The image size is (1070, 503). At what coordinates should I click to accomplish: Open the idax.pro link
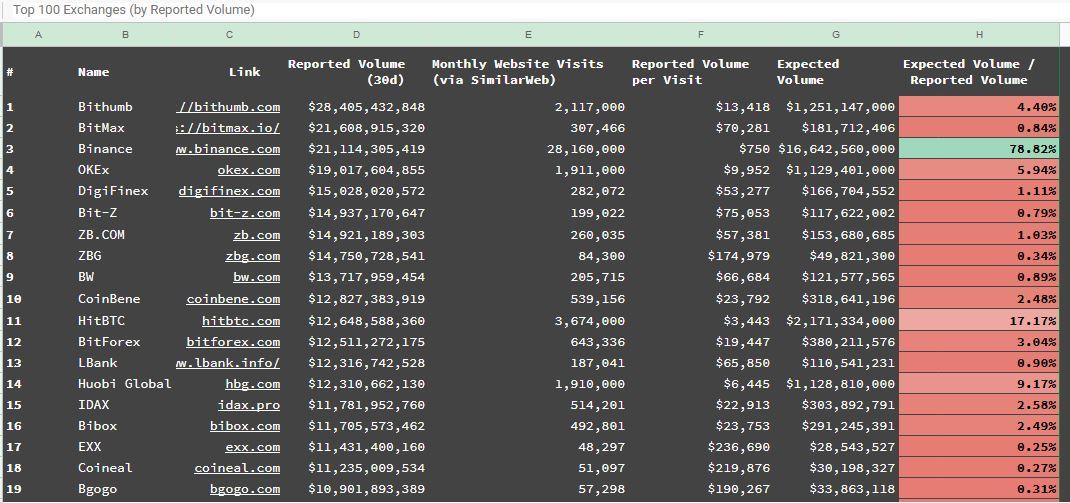(248, 405)
